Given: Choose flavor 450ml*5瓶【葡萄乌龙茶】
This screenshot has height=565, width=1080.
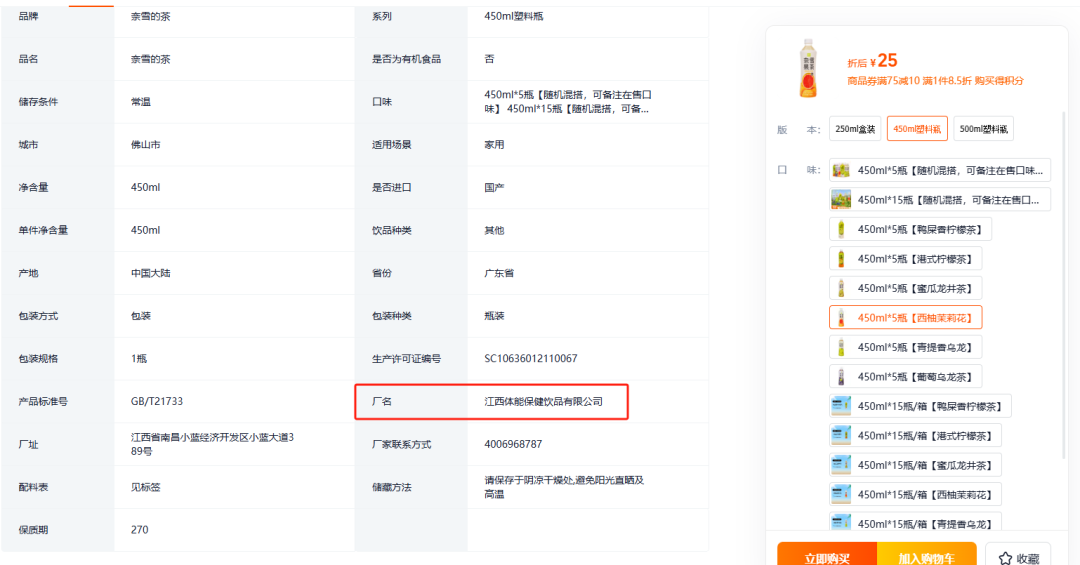Looking at the screenshot, I should coord(905,377).
